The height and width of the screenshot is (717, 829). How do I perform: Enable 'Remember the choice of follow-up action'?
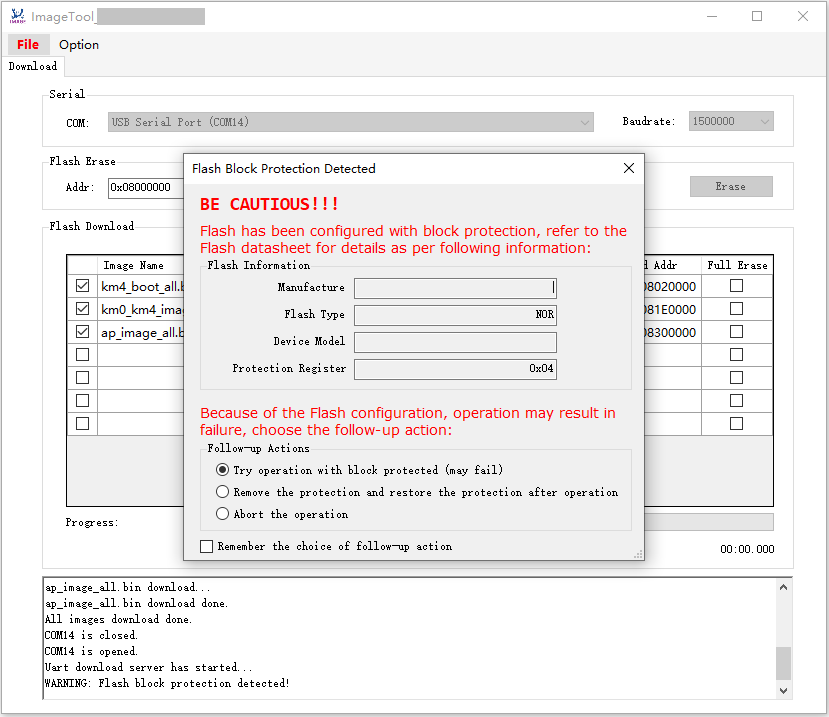(x=207, y=546)
